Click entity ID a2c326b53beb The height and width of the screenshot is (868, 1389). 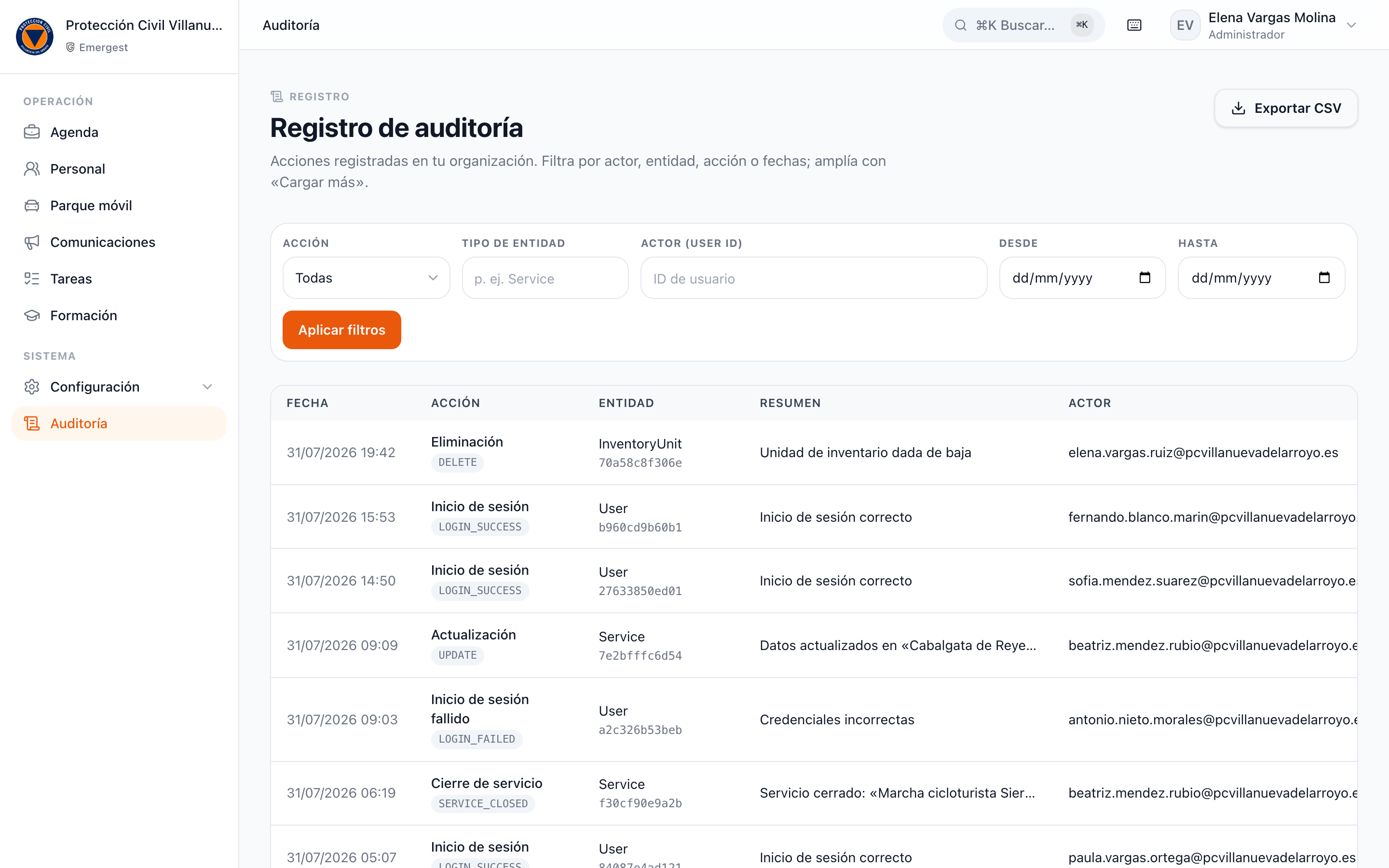point(640,730)
